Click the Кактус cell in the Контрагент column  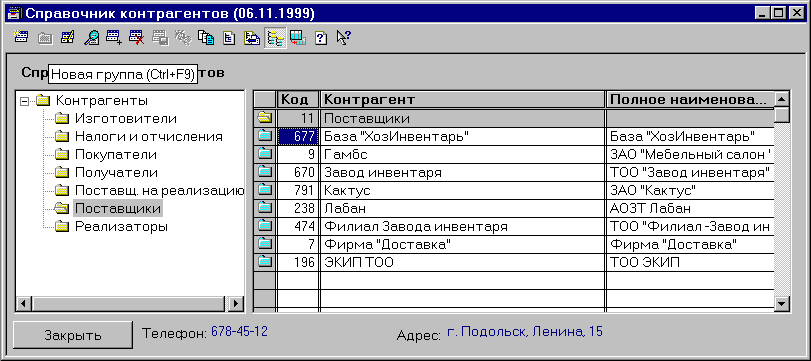coord(462,190)
